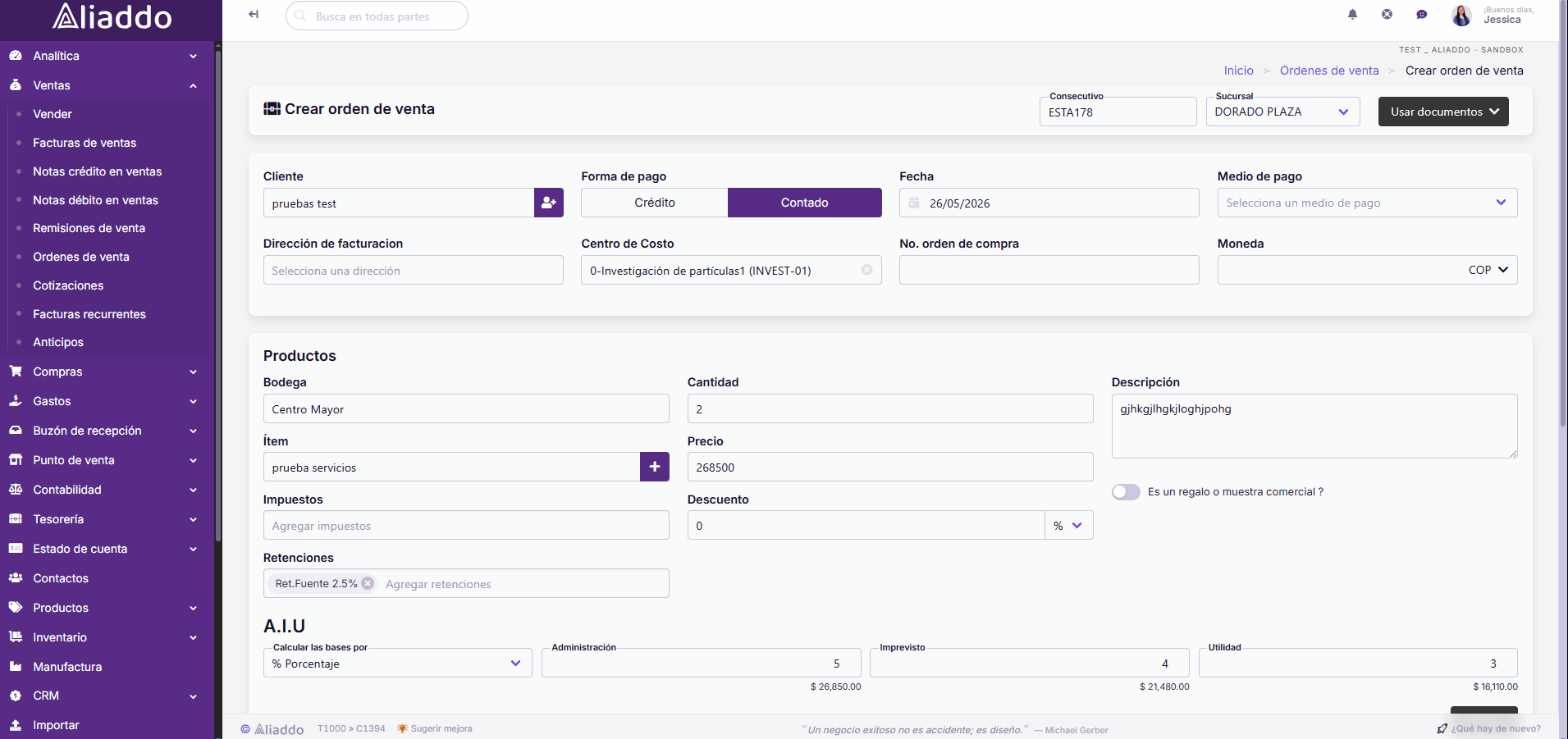This screenshot has width=1568, height=739.
Task: Click the Buzón de recepción inbox icon
Action: pyautogui.click(x=16, y=431)
